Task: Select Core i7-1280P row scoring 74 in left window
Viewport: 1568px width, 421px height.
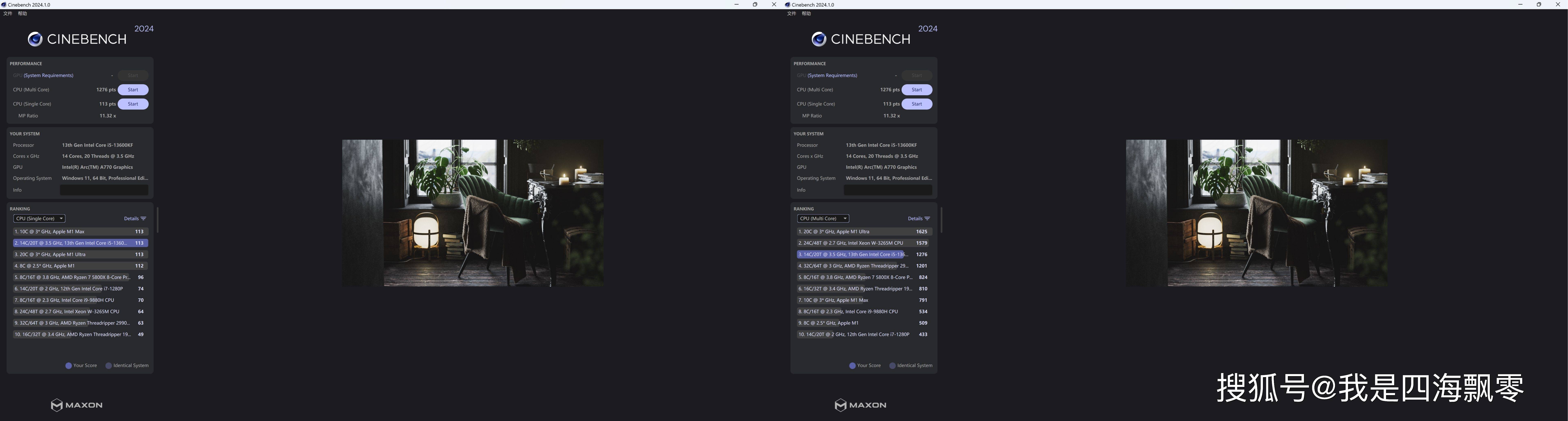Action: click(x=80, y=289)
